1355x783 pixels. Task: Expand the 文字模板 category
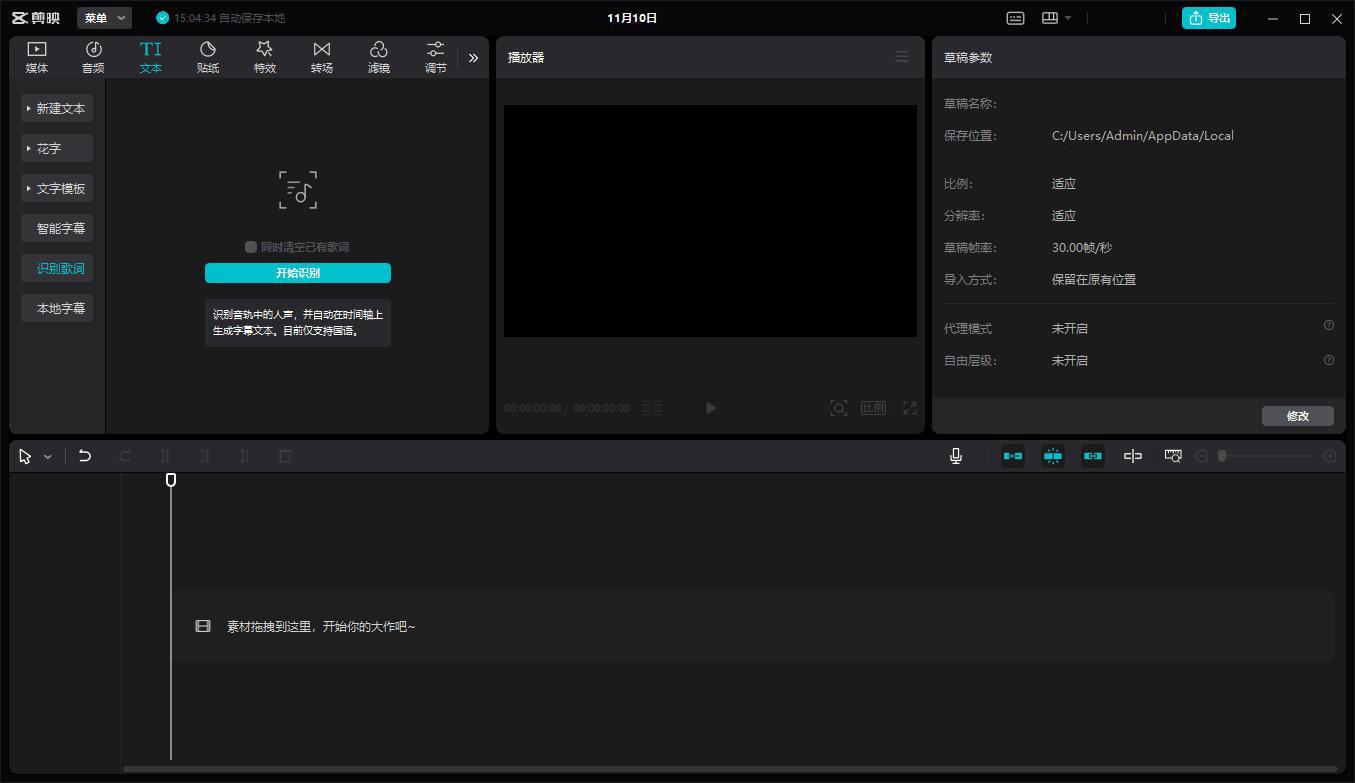tap(57, 188)
